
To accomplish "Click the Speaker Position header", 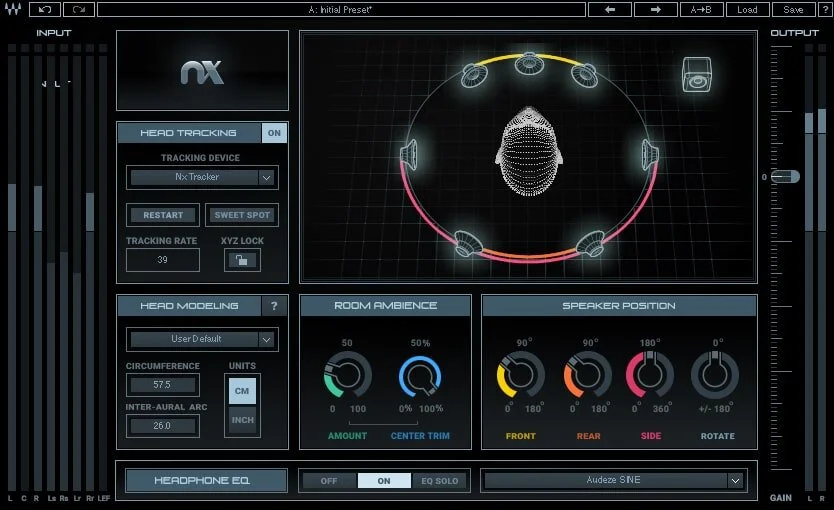I will pos(619,306).
